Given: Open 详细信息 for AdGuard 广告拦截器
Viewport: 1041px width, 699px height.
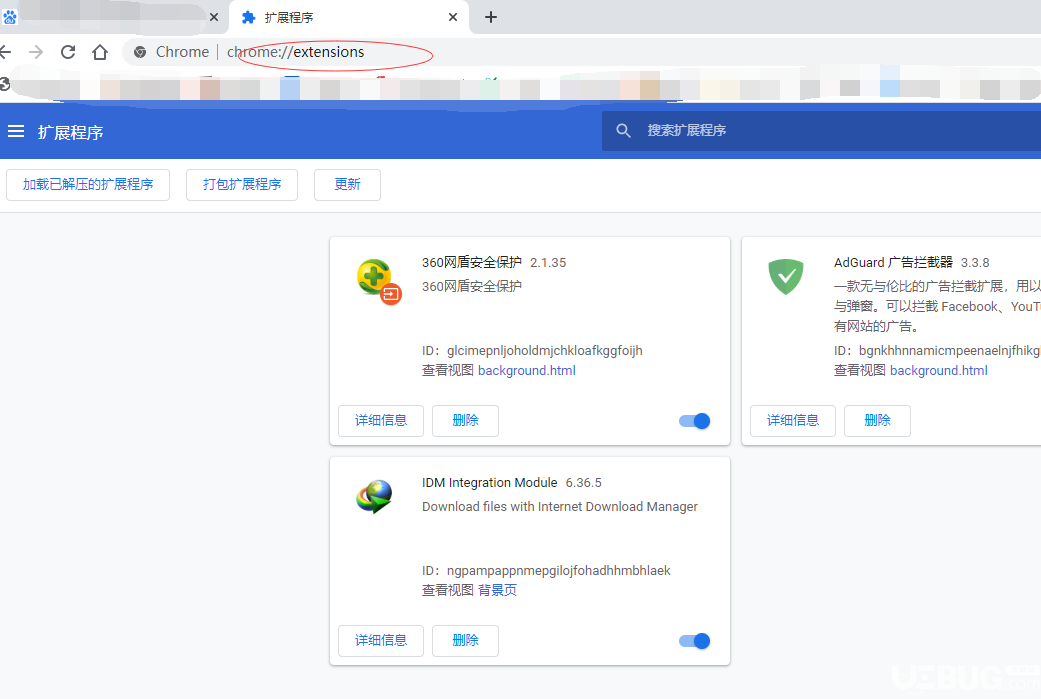Looking at the screenshot, I should (x=793, y=421).
